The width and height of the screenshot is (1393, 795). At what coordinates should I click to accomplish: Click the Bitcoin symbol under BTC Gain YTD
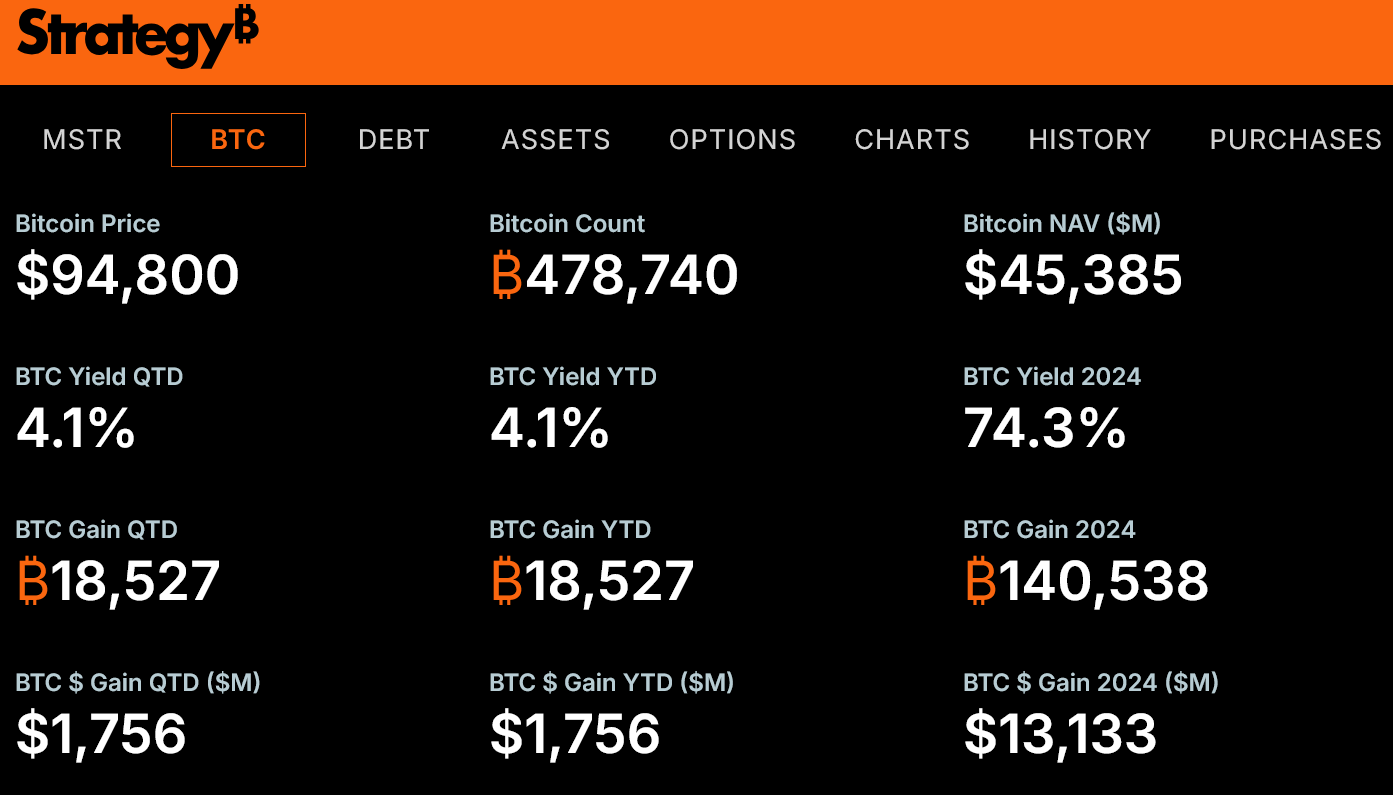507,582
